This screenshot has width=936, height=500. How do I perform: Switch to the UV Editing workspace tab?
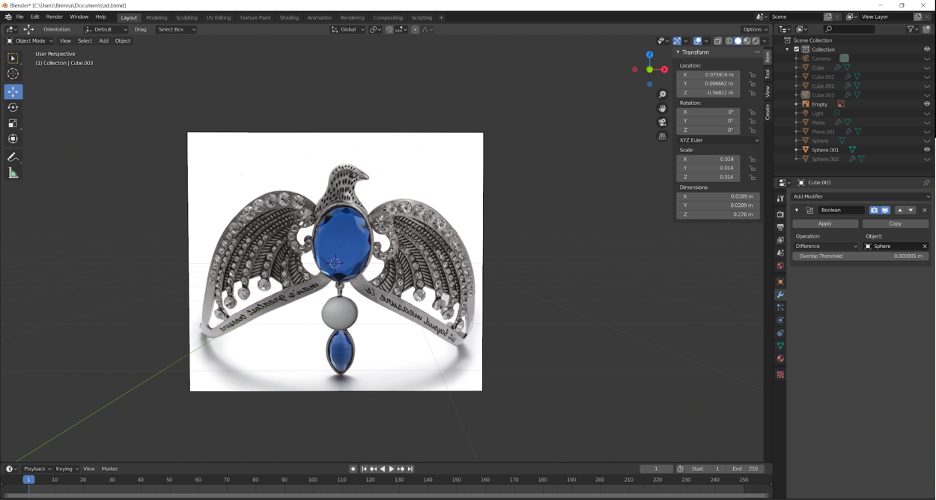pos(218,17)
